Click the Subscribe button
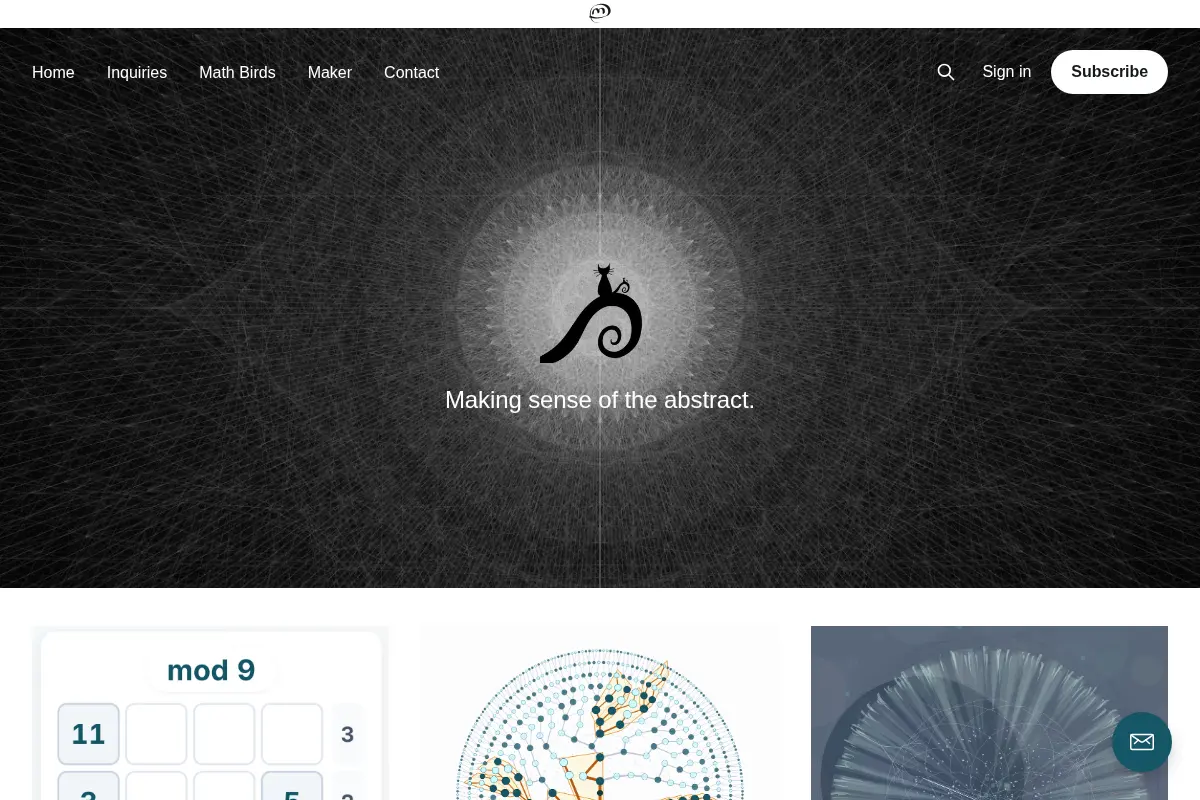Viewport: 1200px width, 800px height. pos(1109,72)
